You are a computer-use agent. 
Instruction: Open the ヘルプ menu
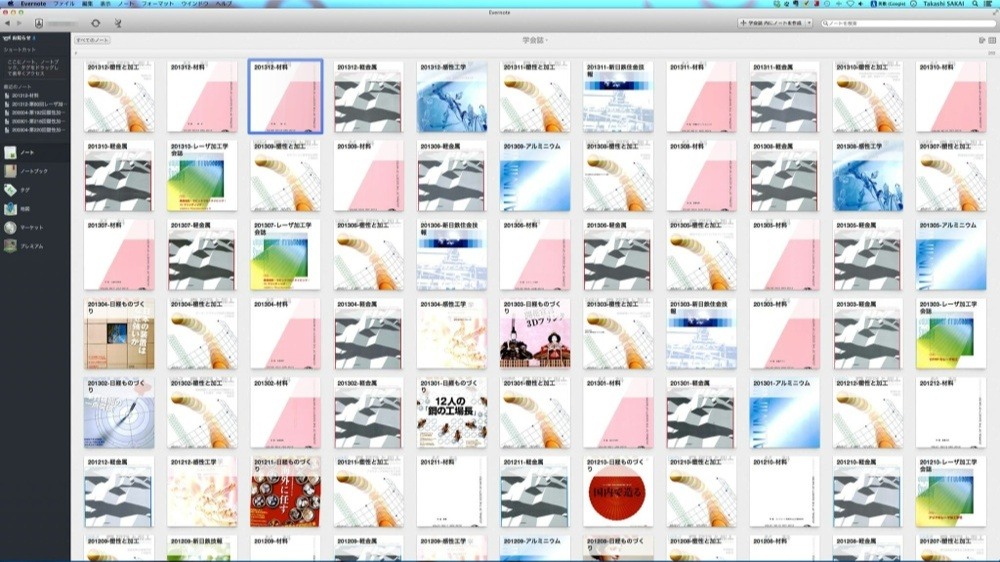(x=224, y=4)
